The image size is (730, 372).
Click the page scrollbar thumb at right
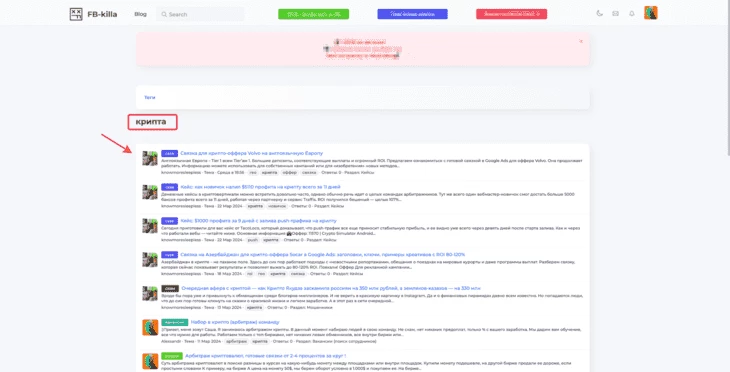click(728, 78)
